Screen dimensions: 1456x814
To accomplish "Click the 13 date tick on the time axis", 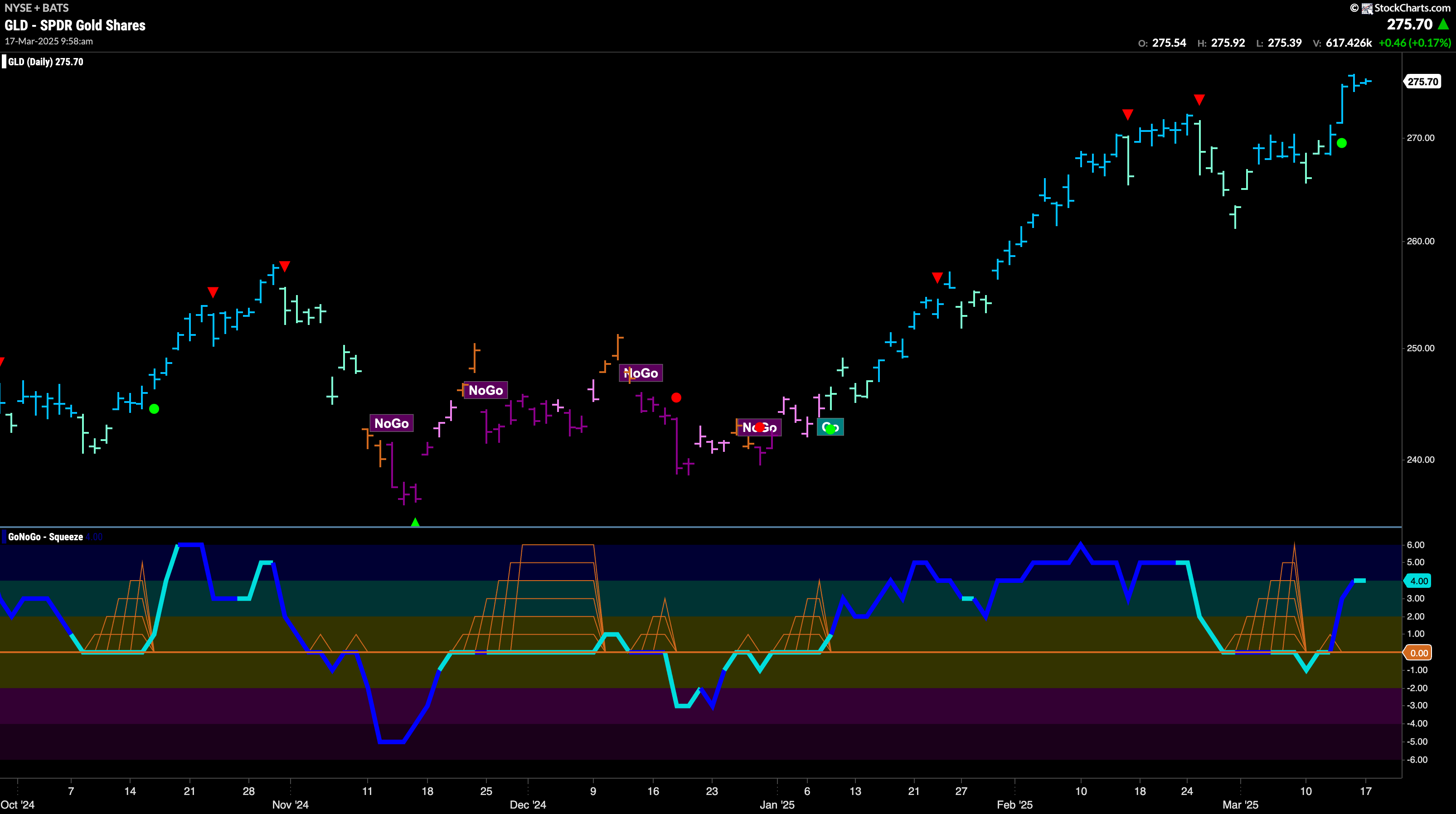I will pos(856,791).
